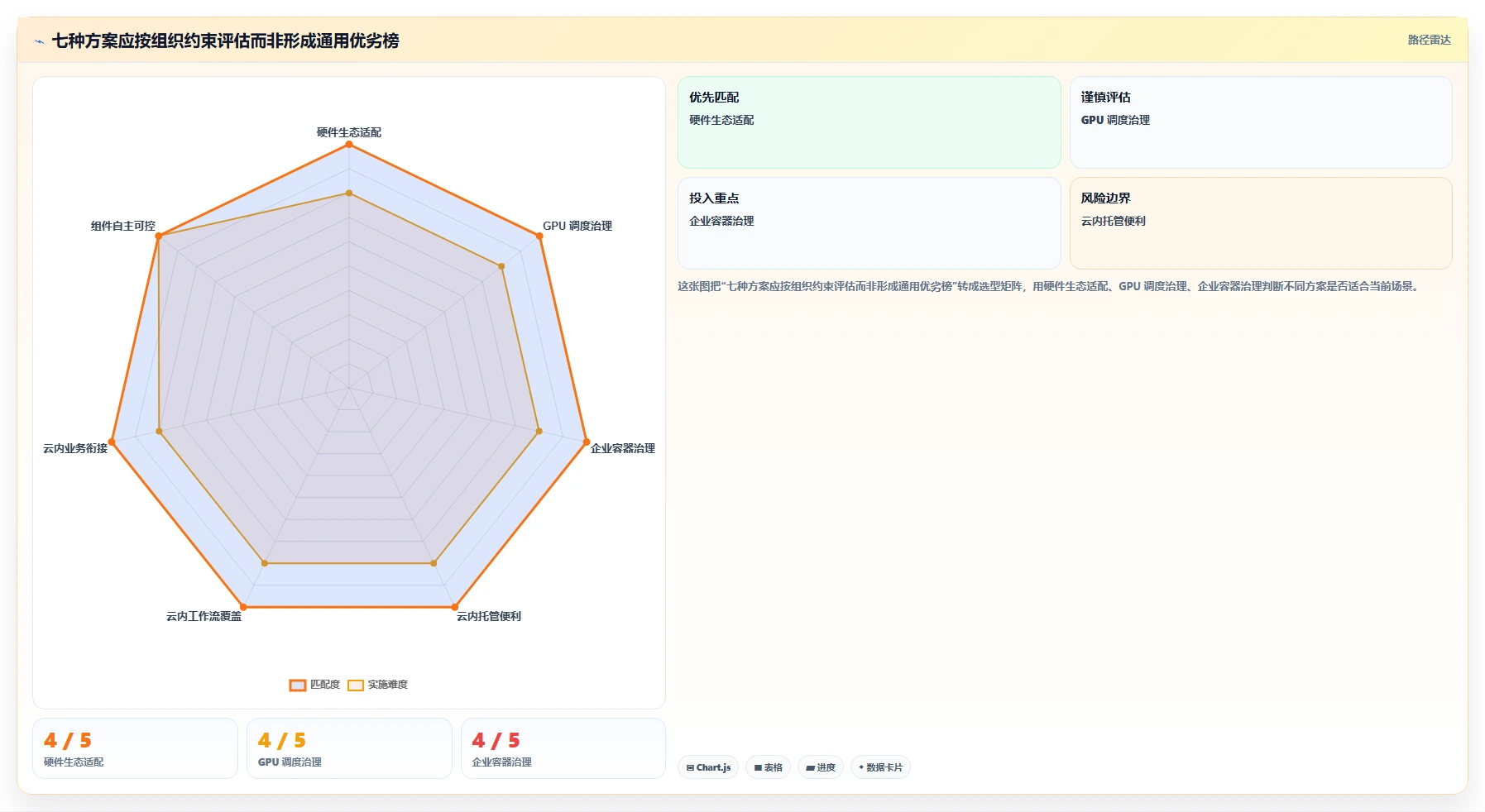Click the 4 / 5 GPU 调度治理 metric card
The image size is (1485, 812).
point(349,748)
